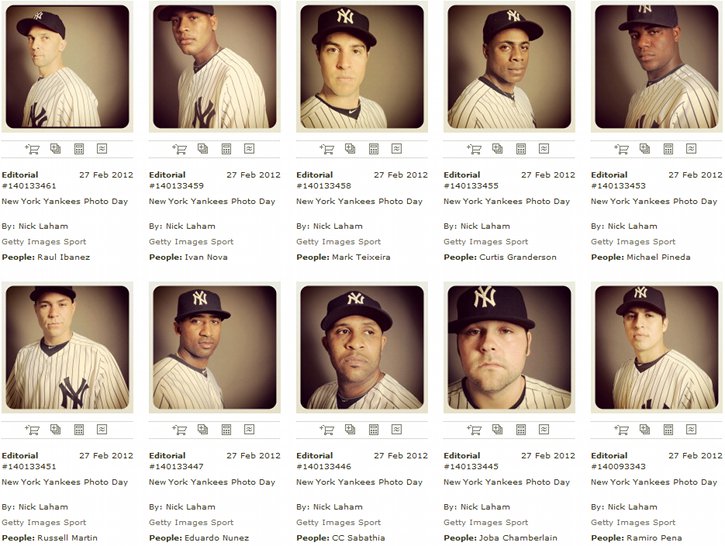Open the Mark Teixeira portrait thumbnail
725x546 pixels.
[362, 67]
